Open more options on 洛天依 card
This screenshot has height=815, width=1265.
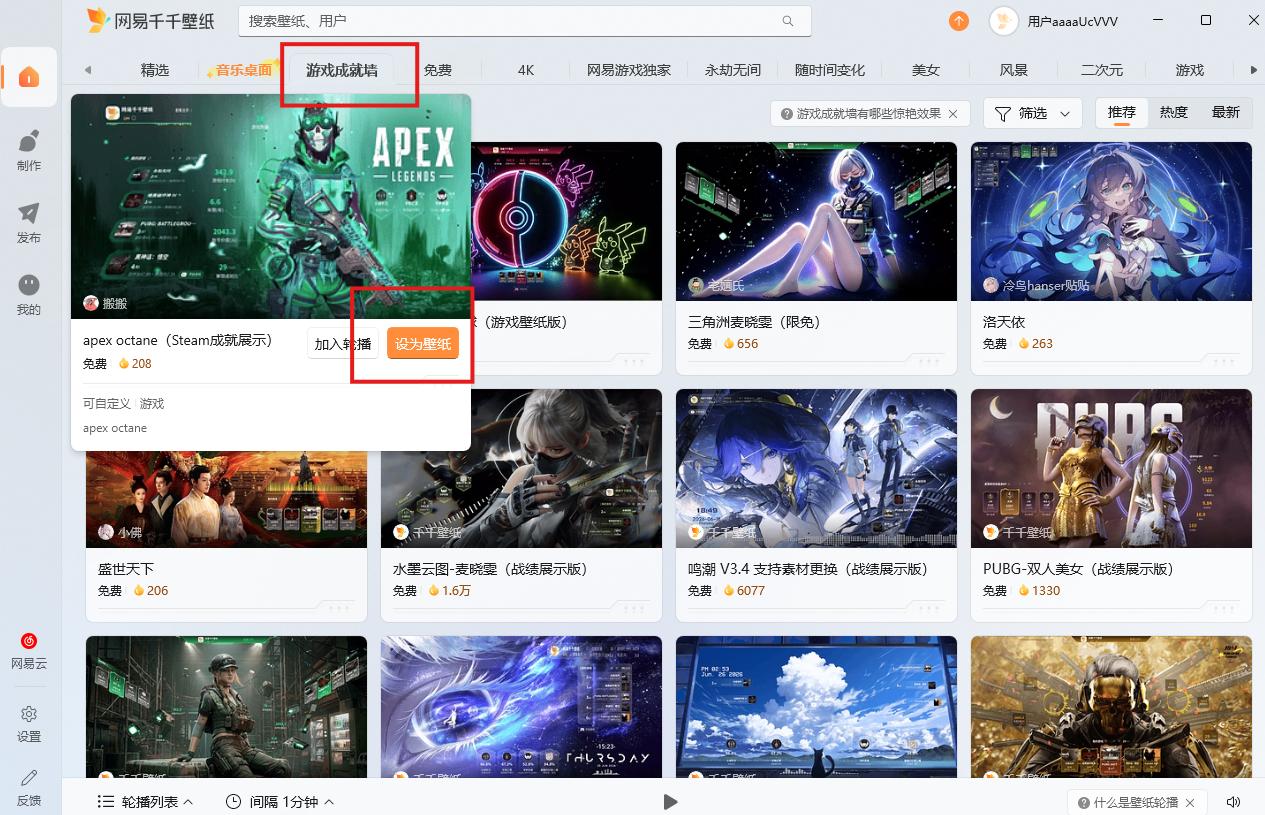pos(1224,361)
